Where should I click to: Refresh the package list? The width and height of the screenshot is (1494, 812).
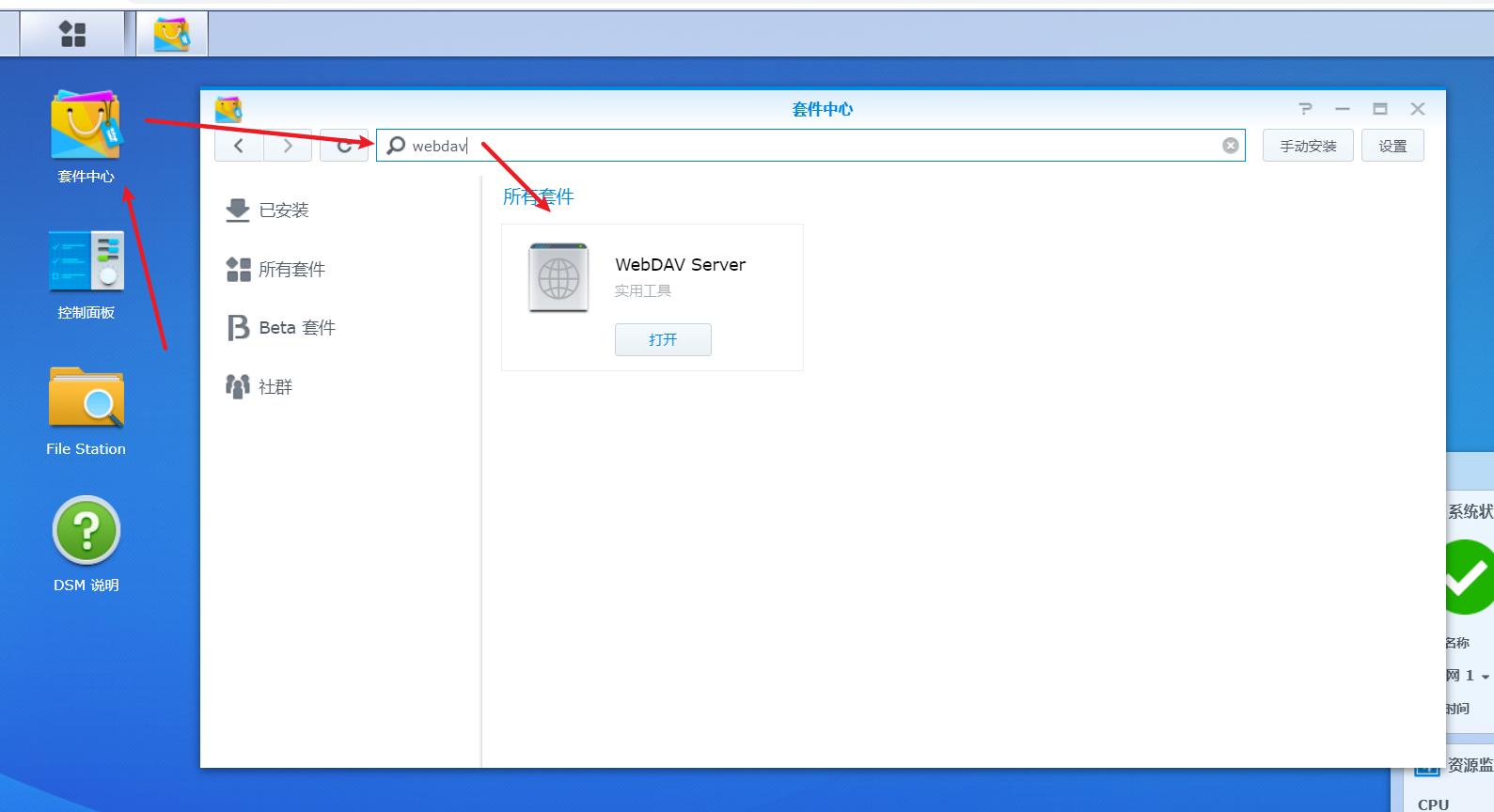click(x=344, y=146)
